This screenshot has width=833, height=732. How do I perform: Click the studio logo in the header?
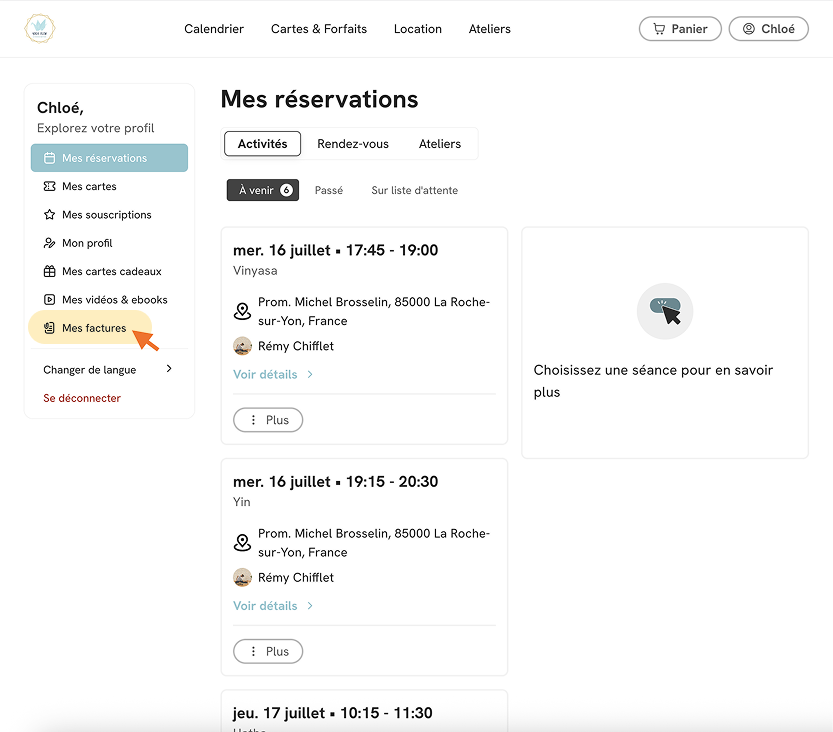(39, 28)
